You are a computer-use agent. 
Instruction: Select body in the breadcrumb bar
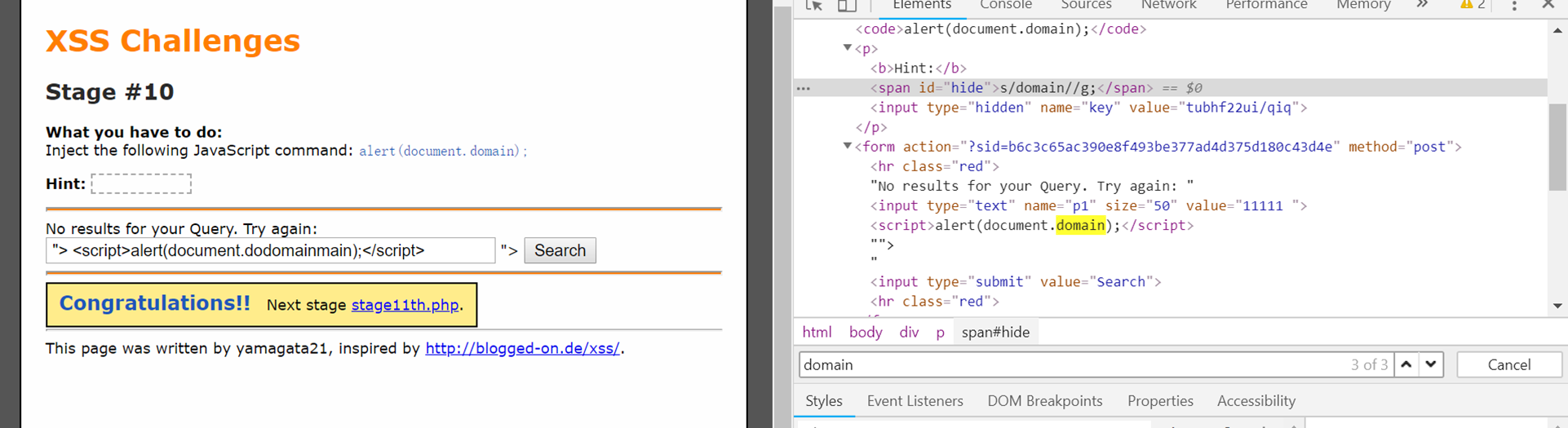click(866, 332)
